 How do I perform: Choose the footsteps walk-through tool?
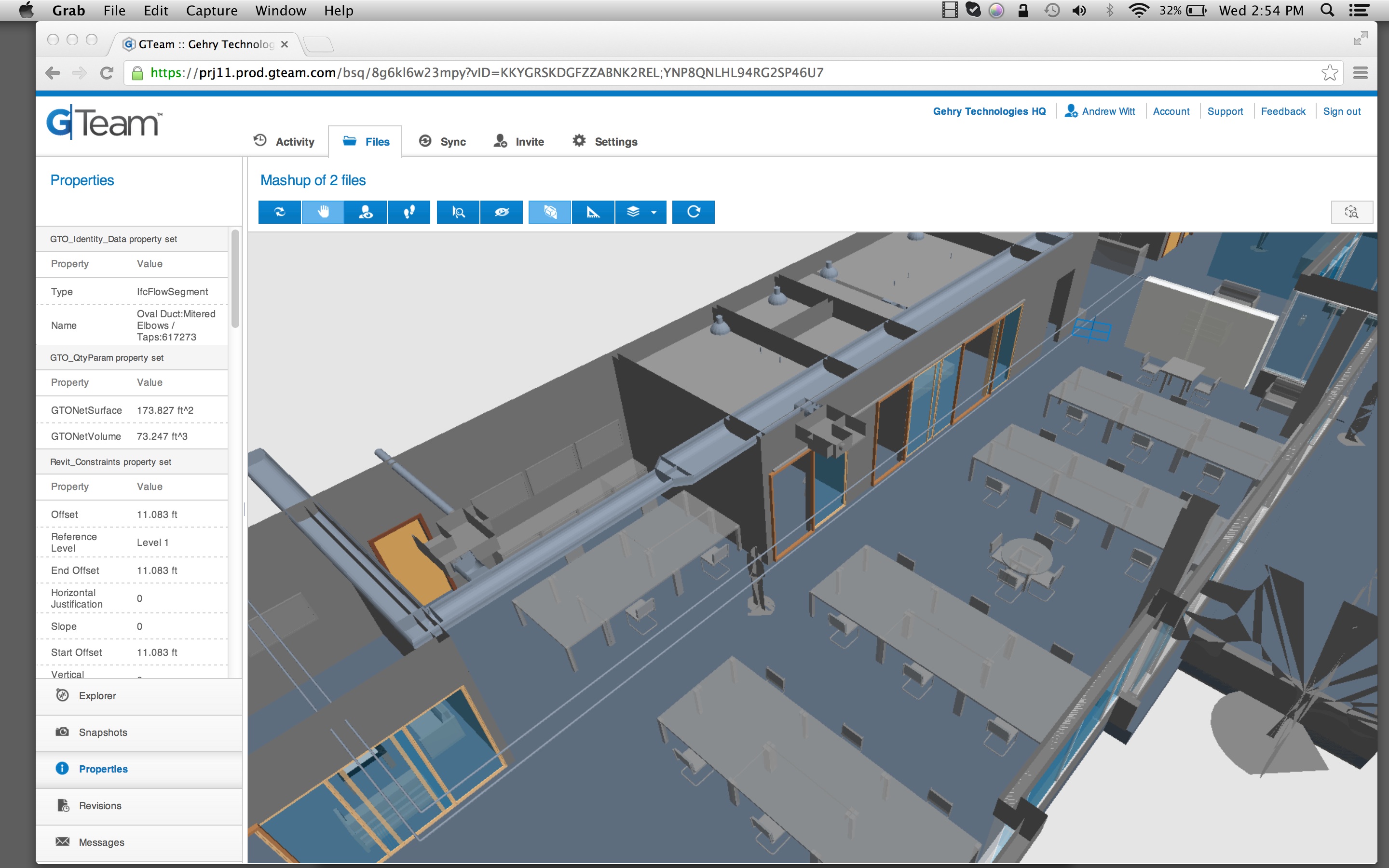pyautogui.click(x=409, y=212)
